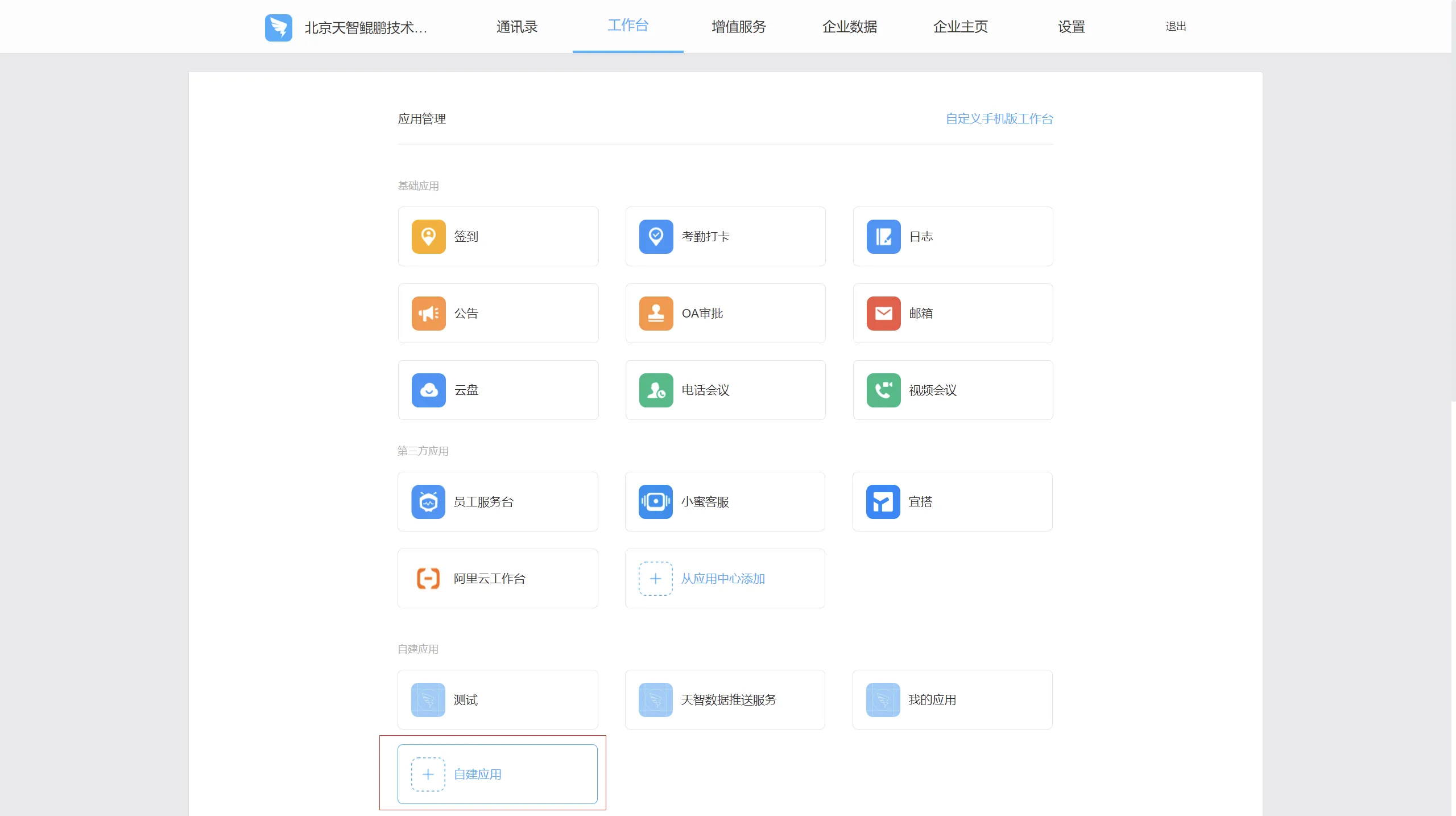Click the 日志 label
The width and height of the screenshot is (1456, 816).
tap(921, 236)
